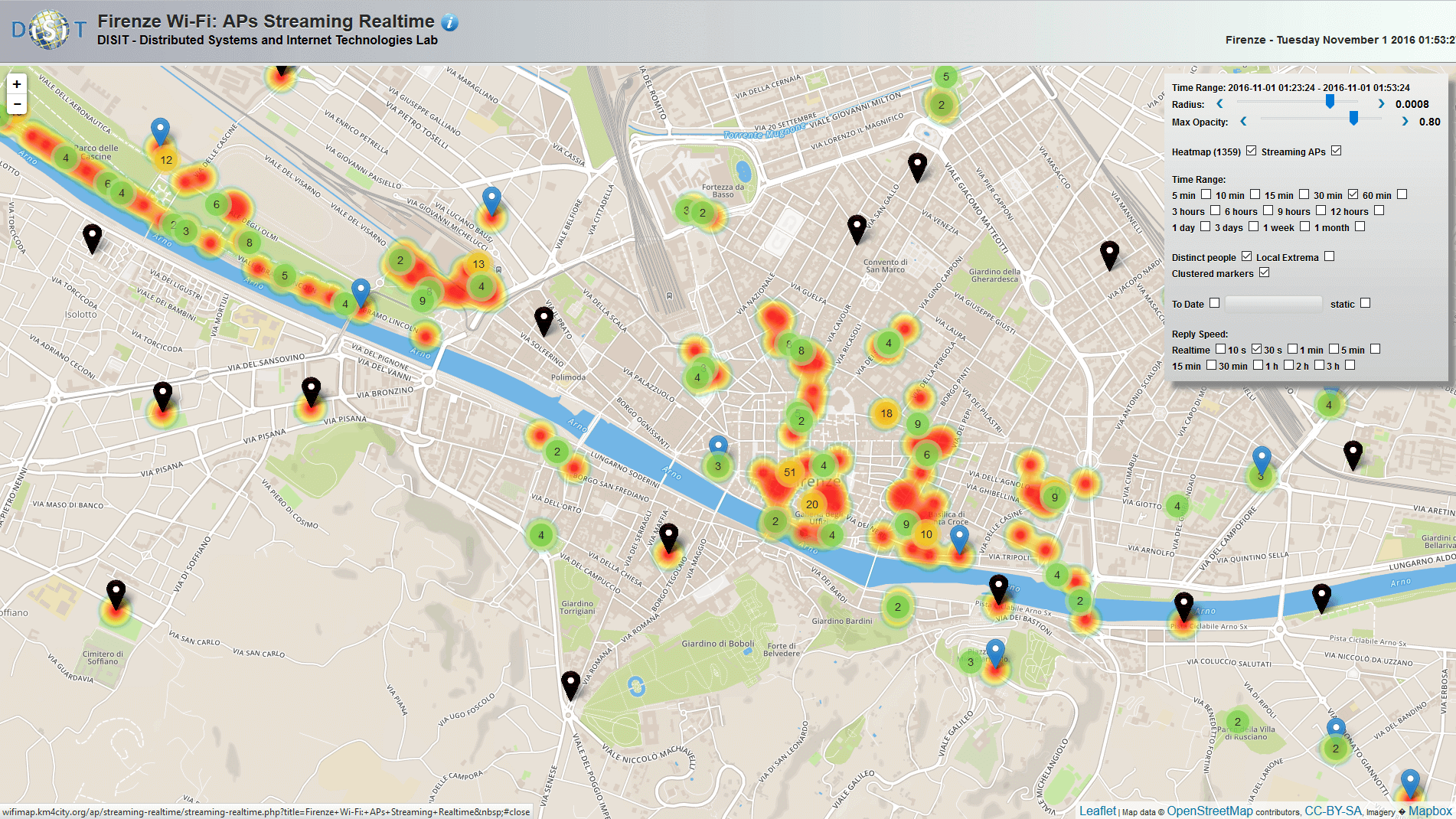Viewport: 1456px width, 819px height.
Task: Enable the static option
Action: (1367, 303)
